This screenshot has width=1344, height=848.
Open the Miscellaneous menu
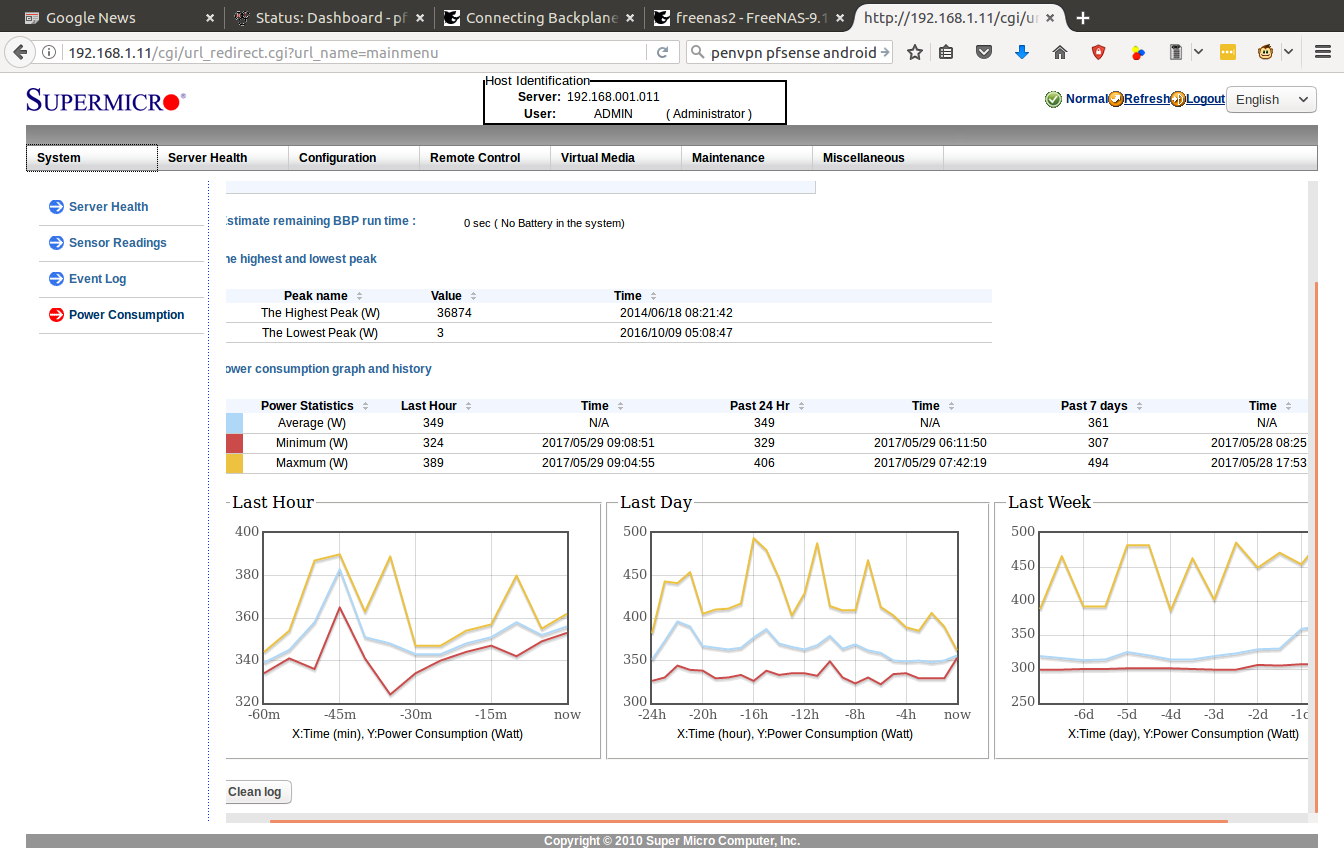coord(878,158)
